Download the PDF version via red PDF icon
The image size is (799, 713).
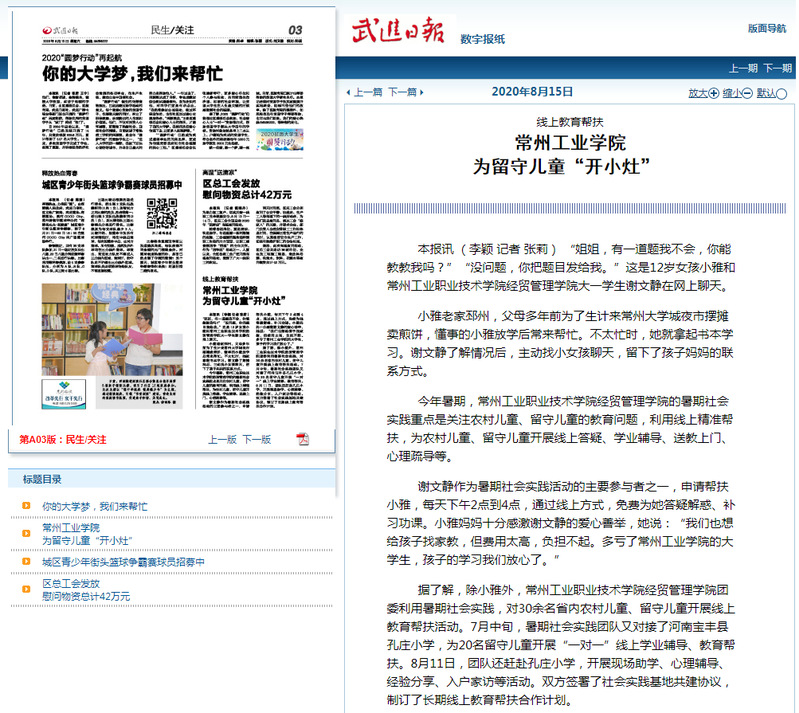(x=303, y=439)
